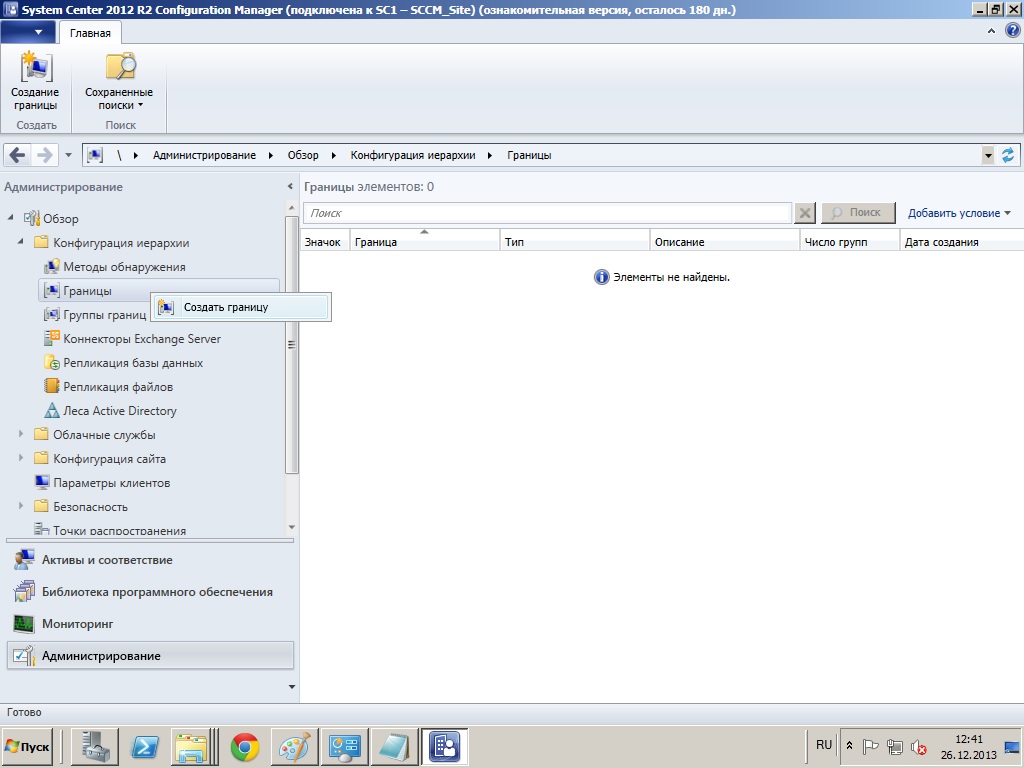Click Администрирование in the breadcrumb
The width and height of the screenshot is (1024, 768).
(204, 155)
